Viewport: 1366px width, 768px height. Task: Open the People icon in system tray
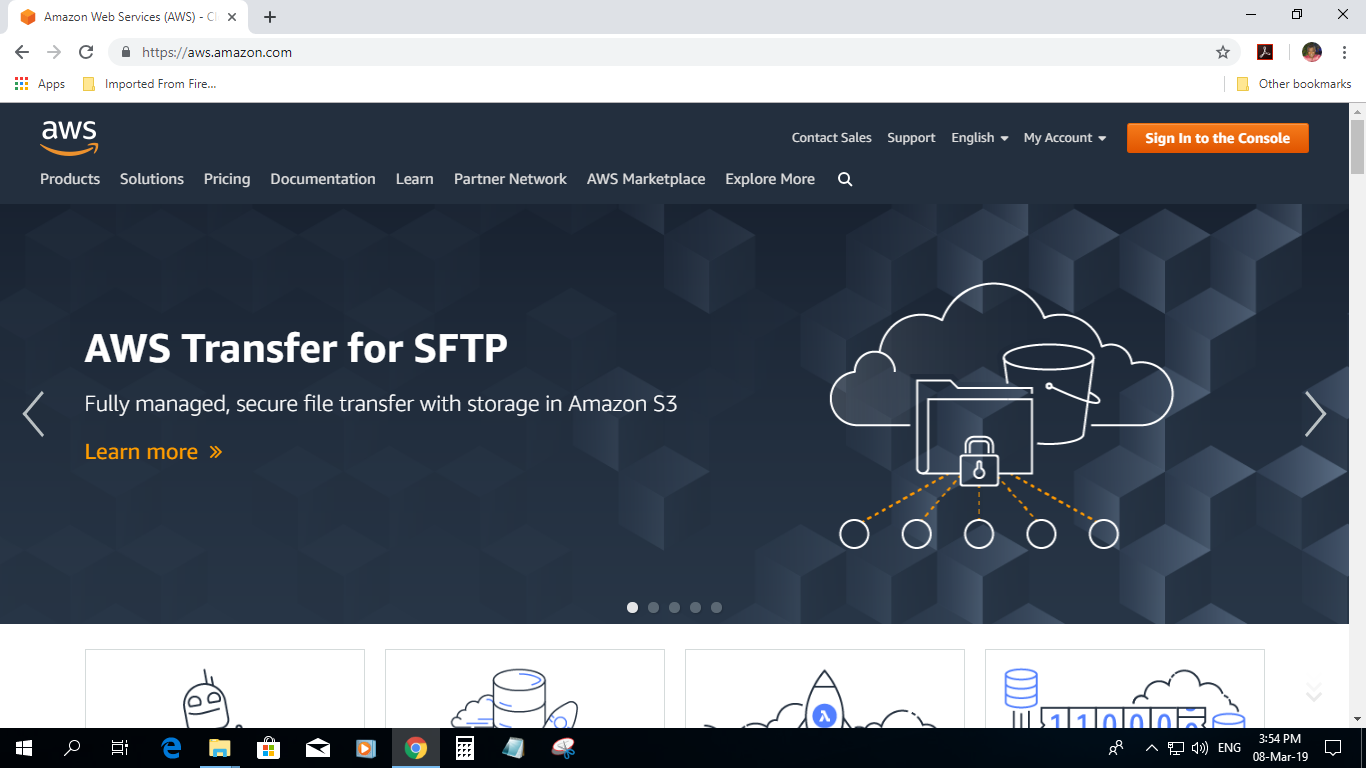tap(1116, 747)
